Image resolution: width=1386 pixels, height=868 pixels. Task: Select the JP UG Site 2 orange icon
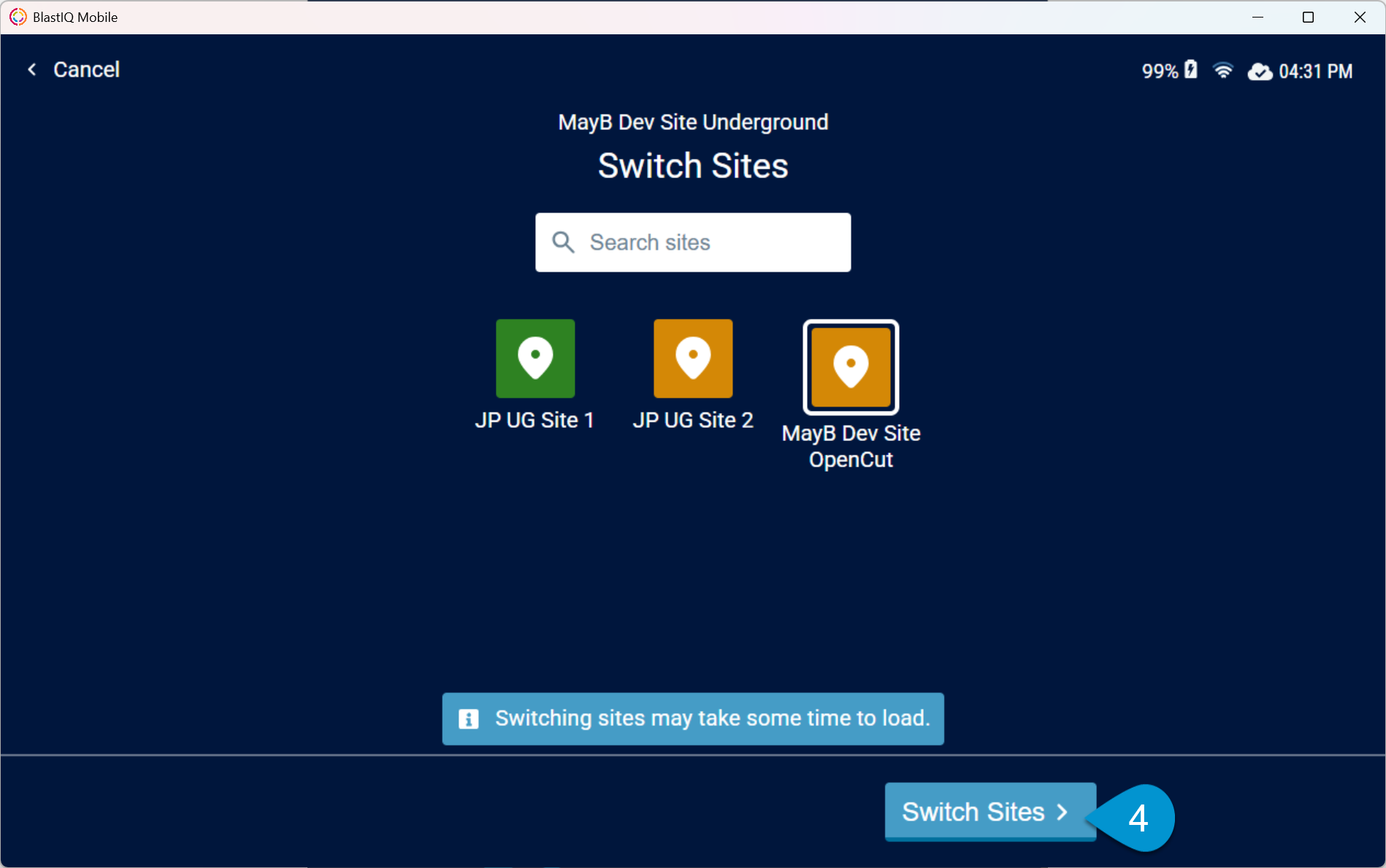[693, 358]
